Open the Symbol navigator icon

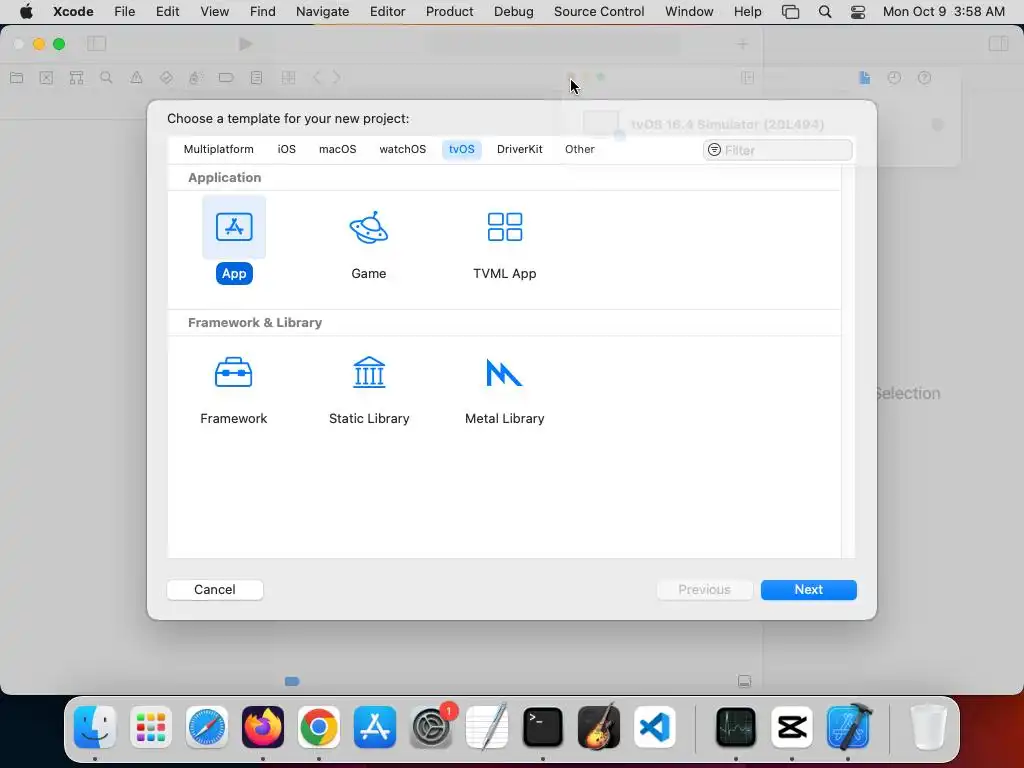point(76,78)
